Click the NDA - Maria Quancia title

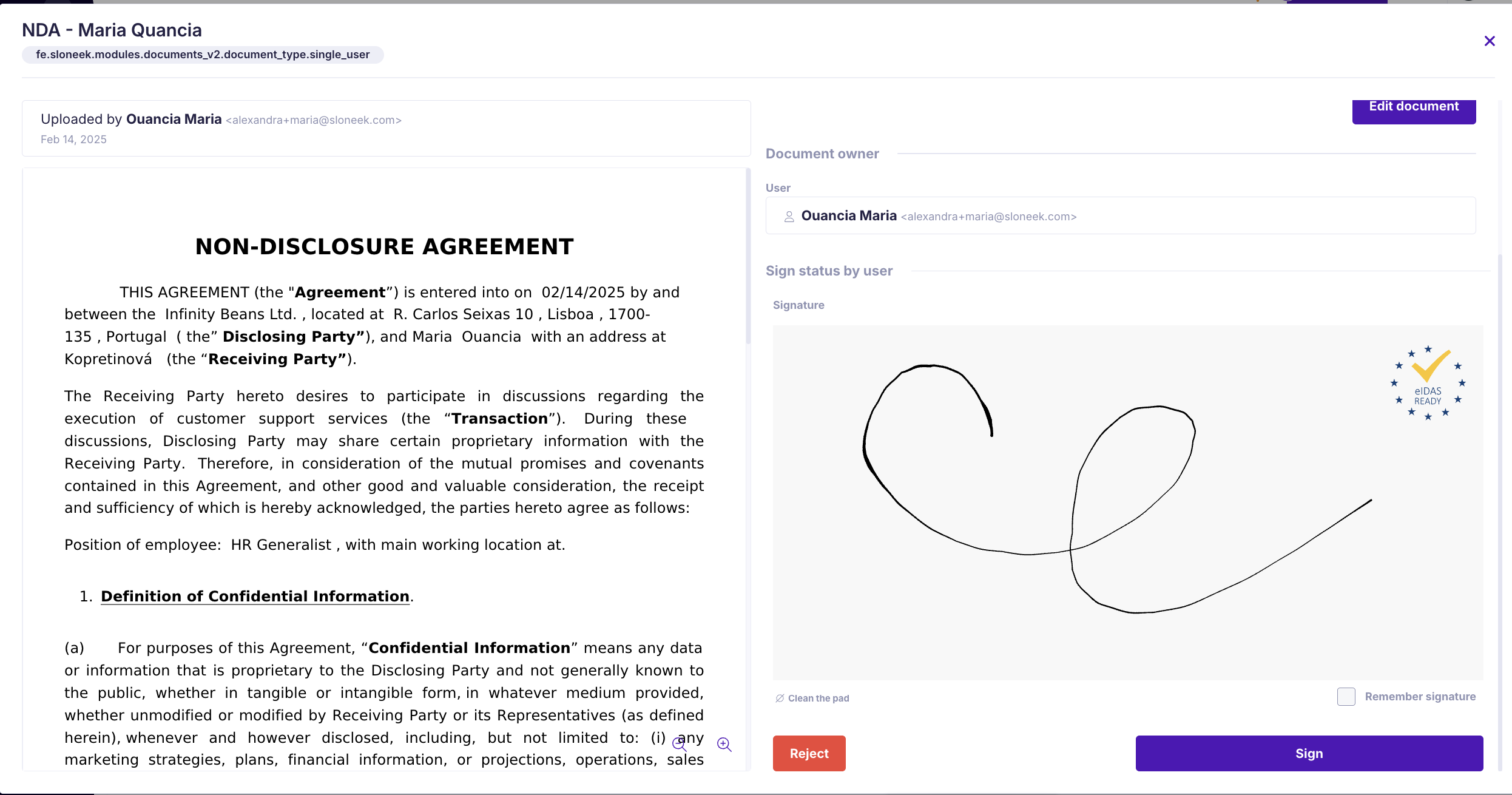pos(112,30)
